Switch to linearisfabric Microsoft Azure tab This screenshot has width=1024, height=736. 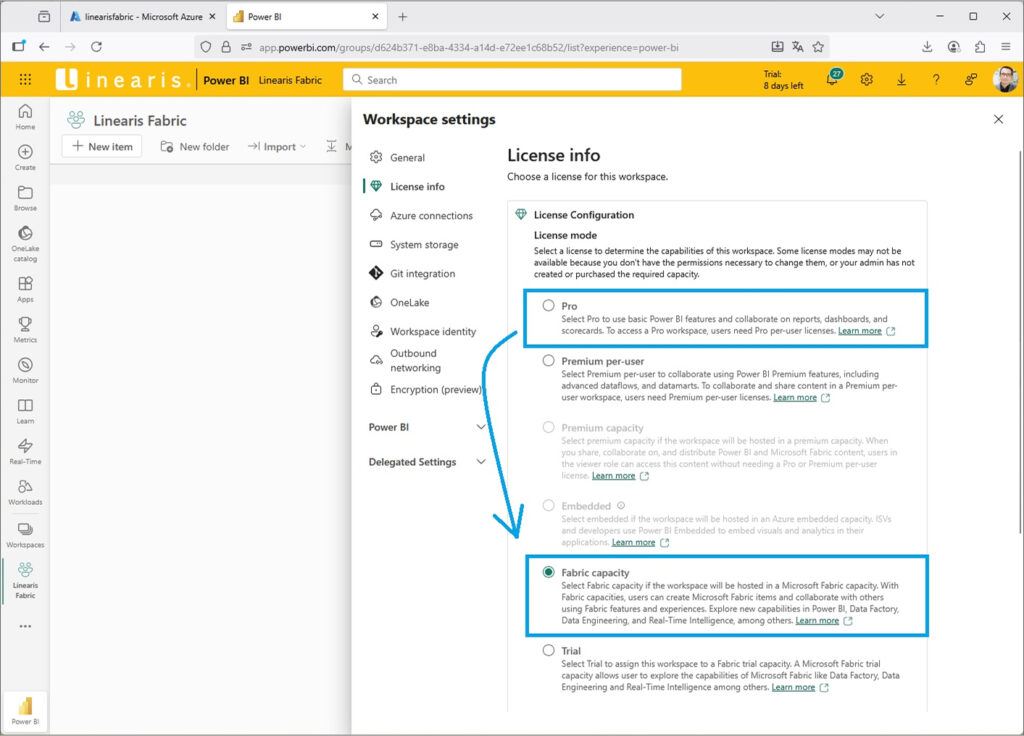pos(142,16)
